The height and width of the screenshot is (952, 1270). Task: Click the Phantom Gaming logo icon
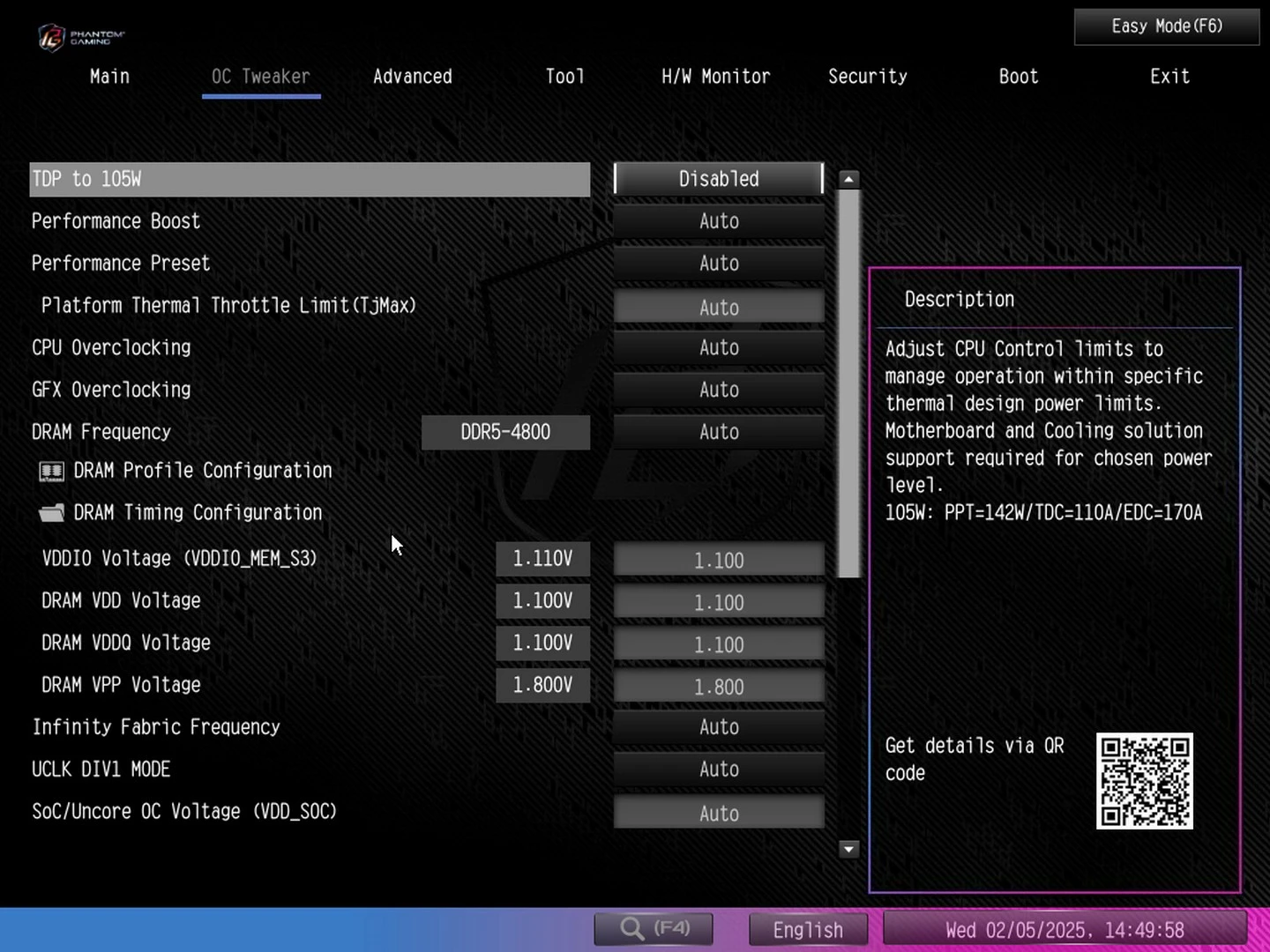[x=53, y=36]
